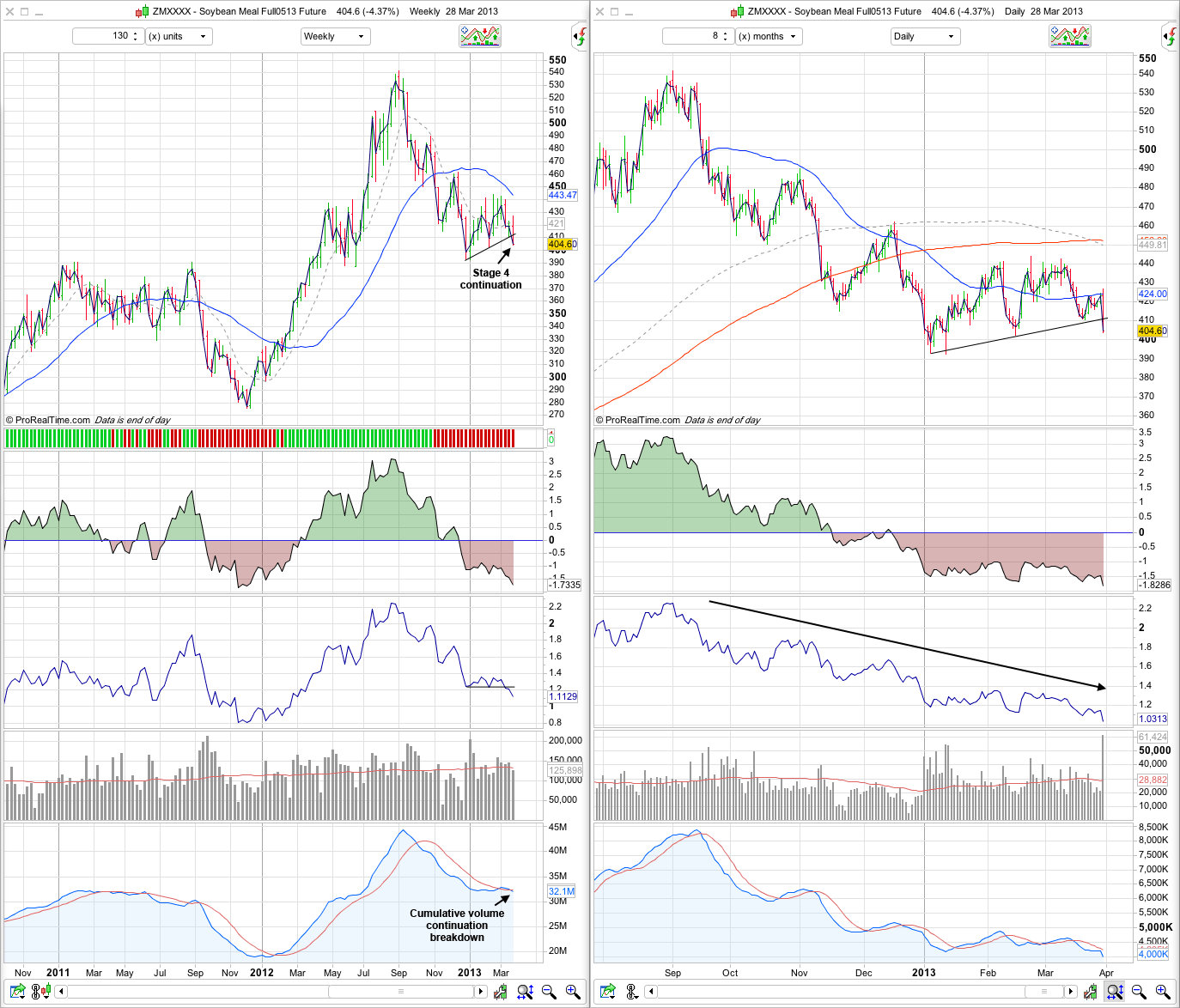Click candlestick icon in Daily chart title

[737, 12]
